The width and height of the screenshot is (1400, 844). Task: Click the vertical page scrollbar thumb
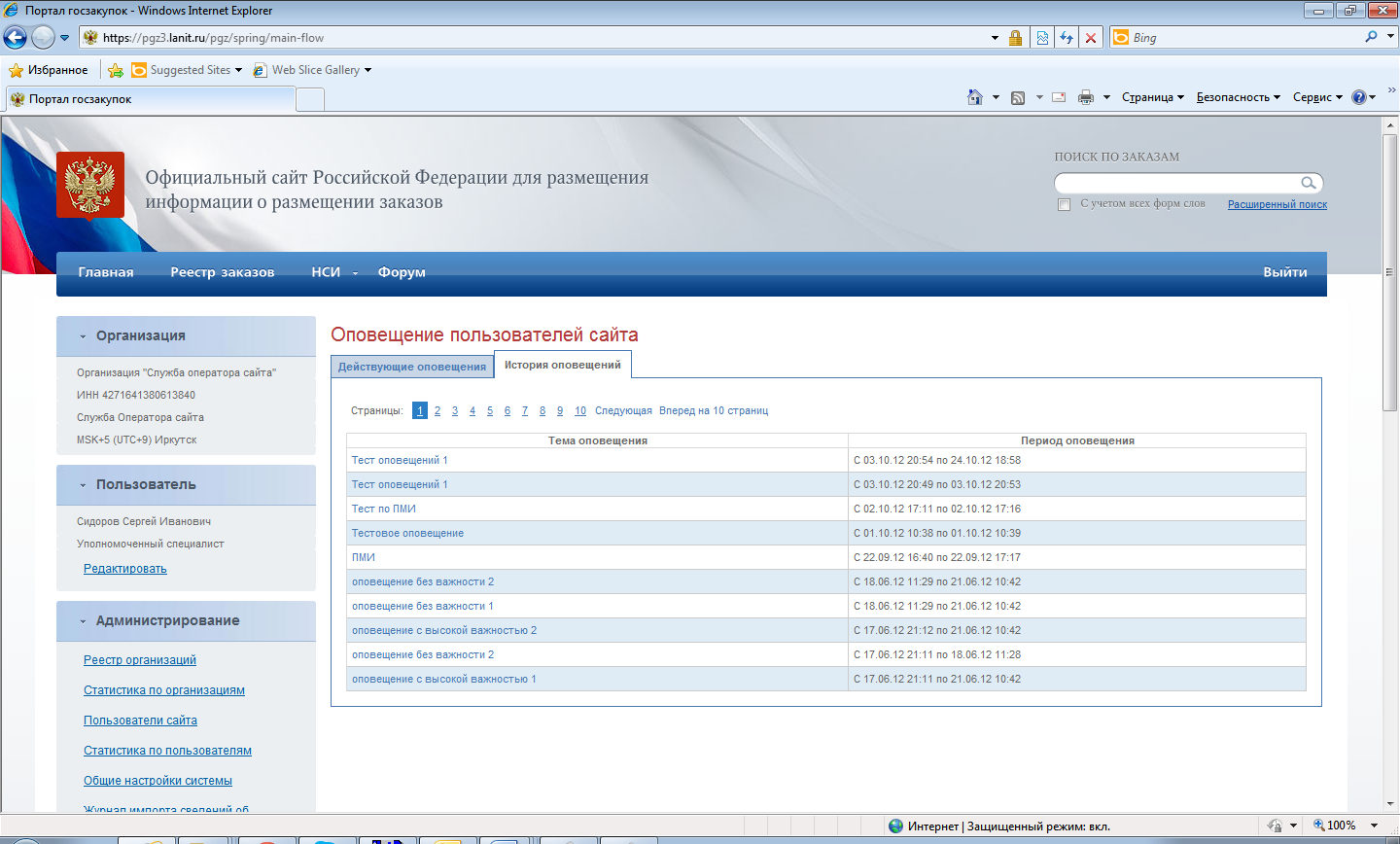click(1389, 272)
